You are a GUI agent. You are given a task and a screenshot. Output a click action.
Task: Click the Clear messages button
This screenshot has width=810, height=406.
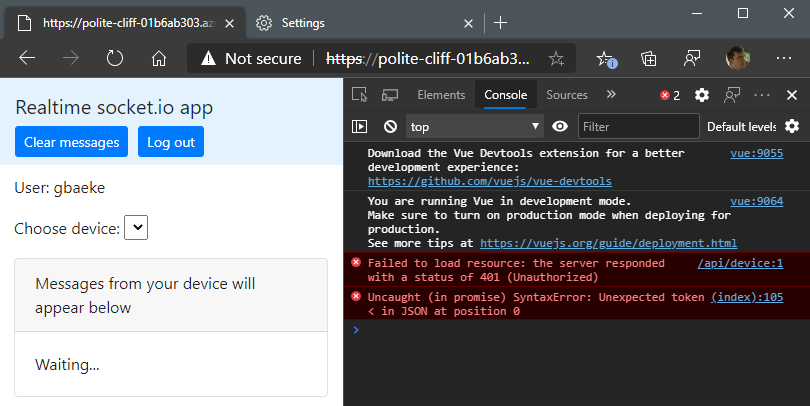[71, 142]
